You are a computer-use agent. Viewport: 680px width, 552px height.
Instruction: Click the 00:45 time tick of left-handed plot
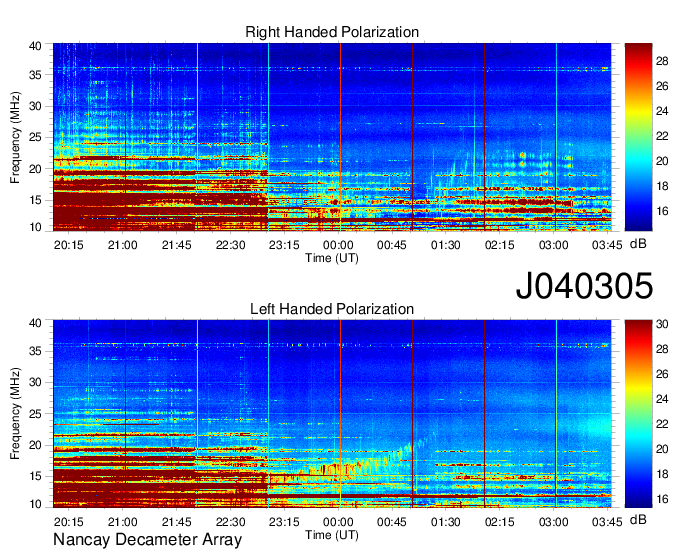(x=392, y=522)
